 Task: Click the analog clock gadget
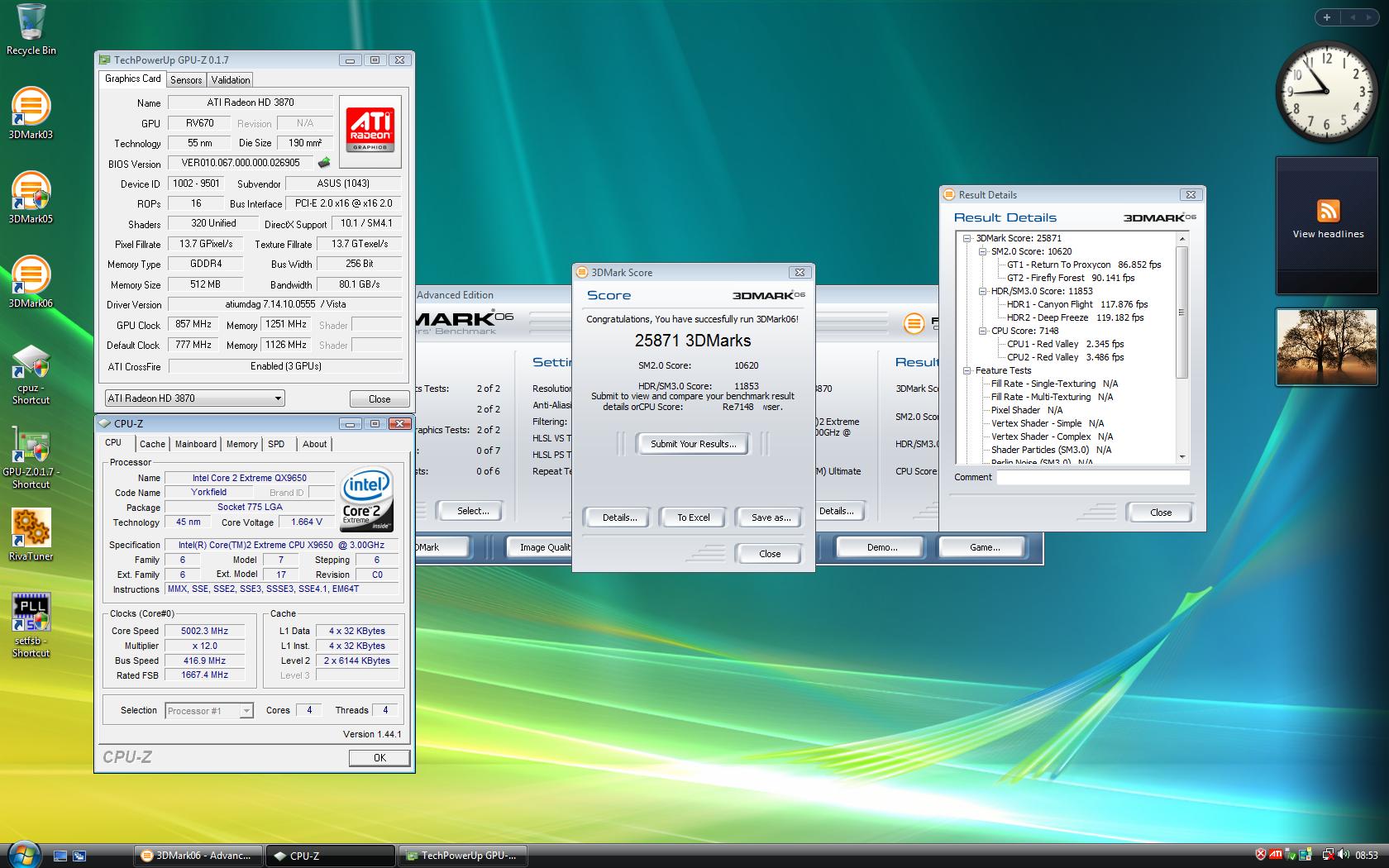point(1327,93)
